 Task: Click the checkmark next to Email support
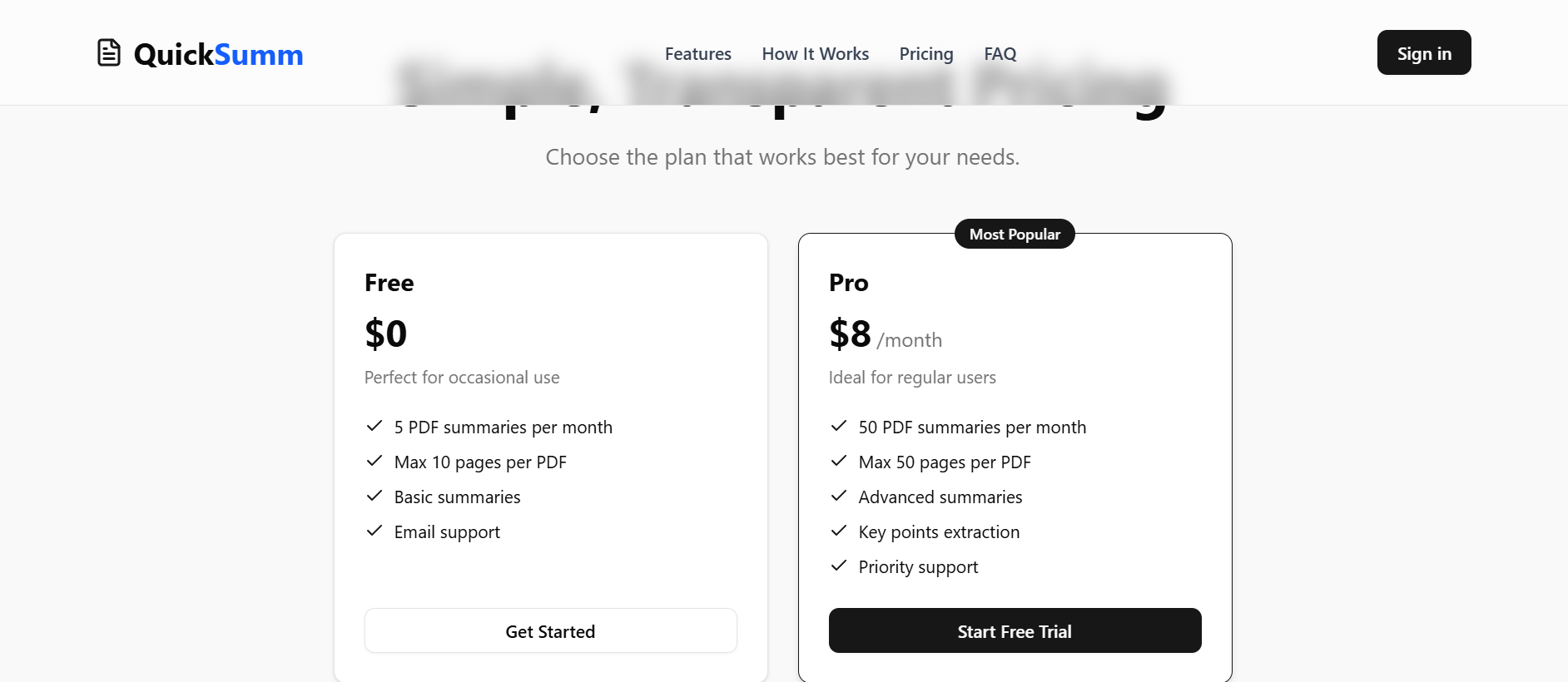click(375, 531)
